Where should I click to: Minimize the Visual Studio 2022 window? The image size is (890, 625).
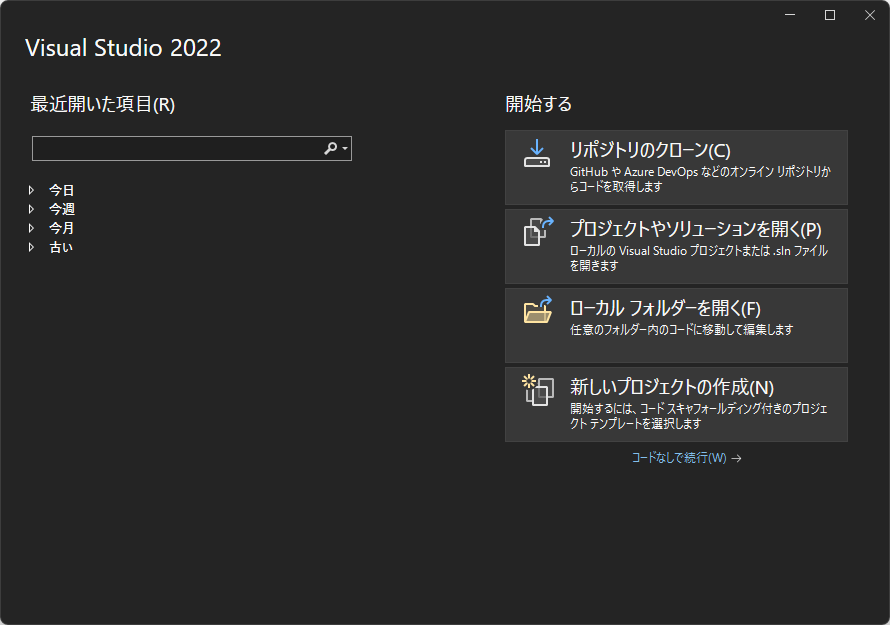click(790, 15)
